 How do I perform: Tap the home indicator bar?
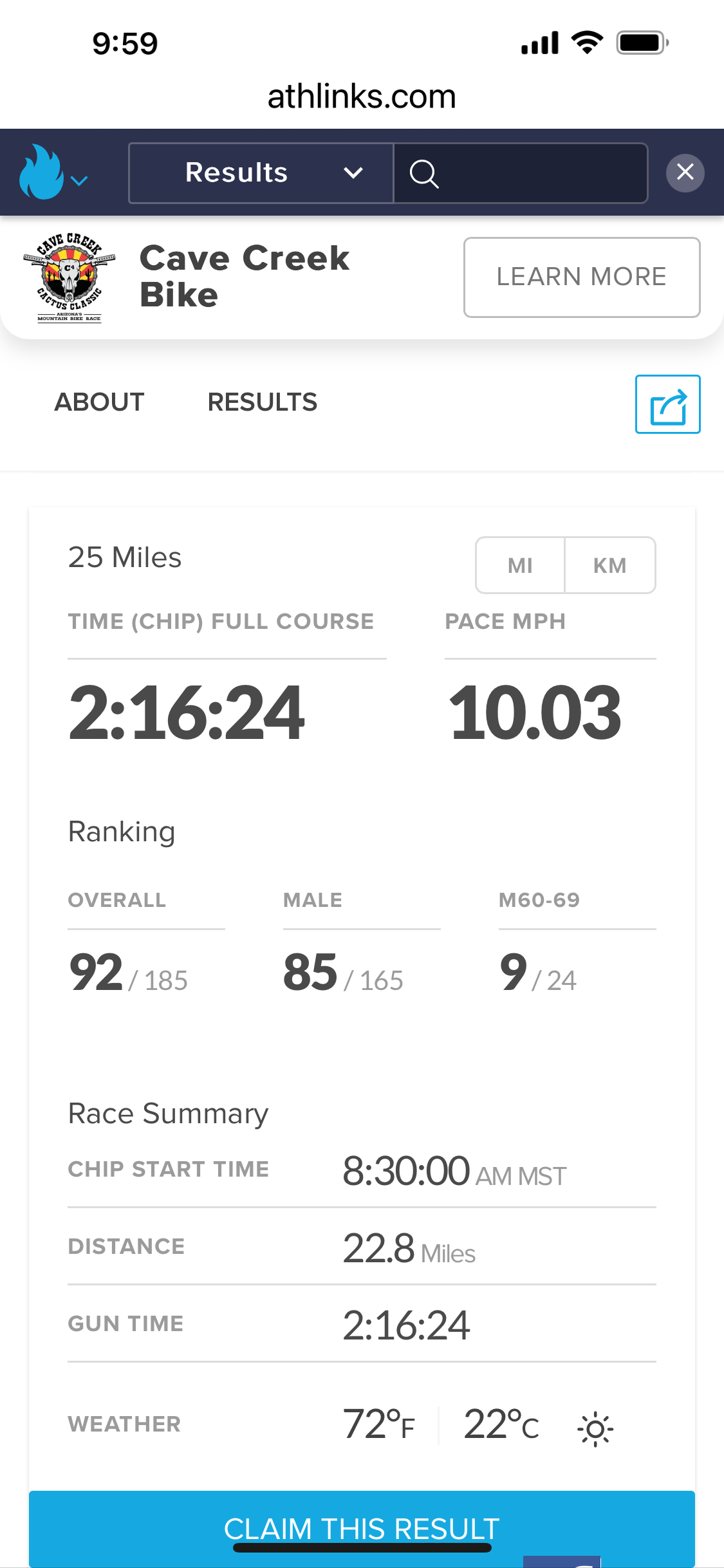tap(362, 1548)
